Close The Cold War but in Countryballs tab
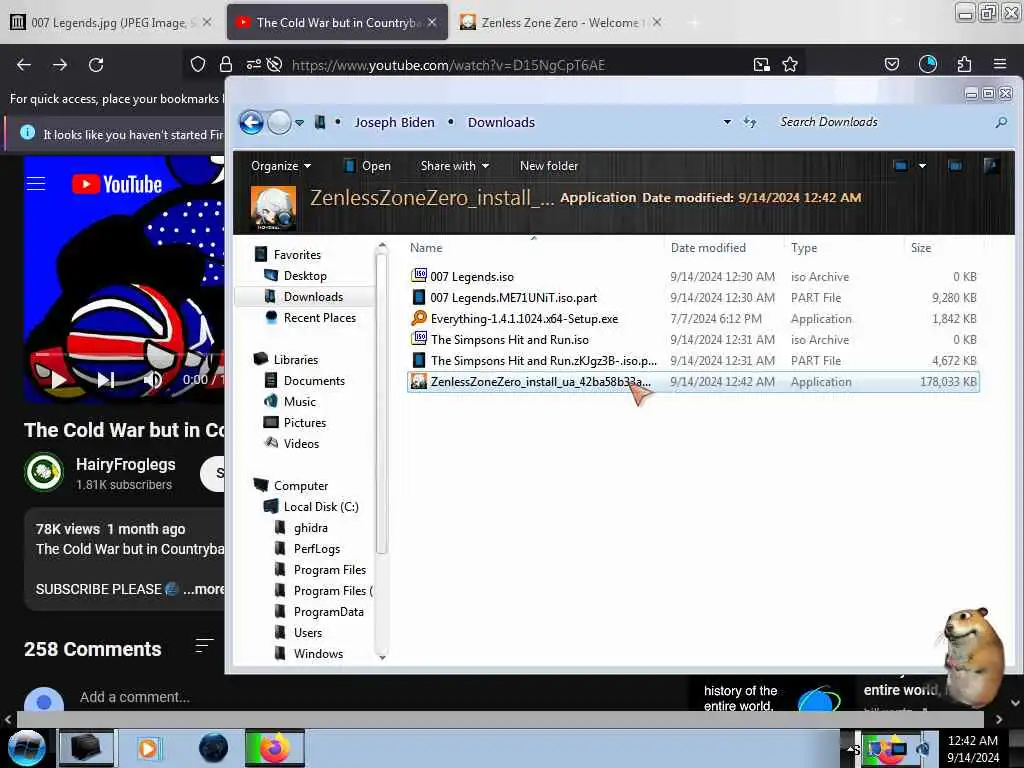 (x=432, y=22)
